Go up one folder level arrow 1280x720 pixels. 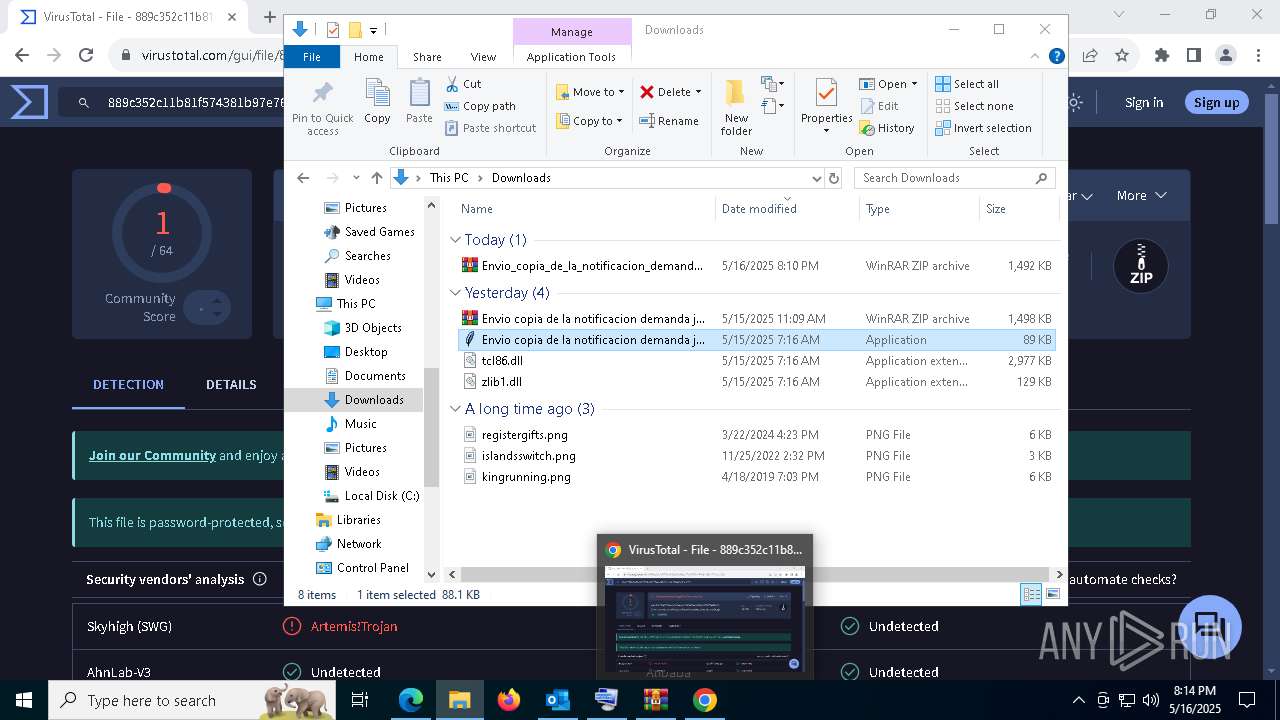pos(376,178)
